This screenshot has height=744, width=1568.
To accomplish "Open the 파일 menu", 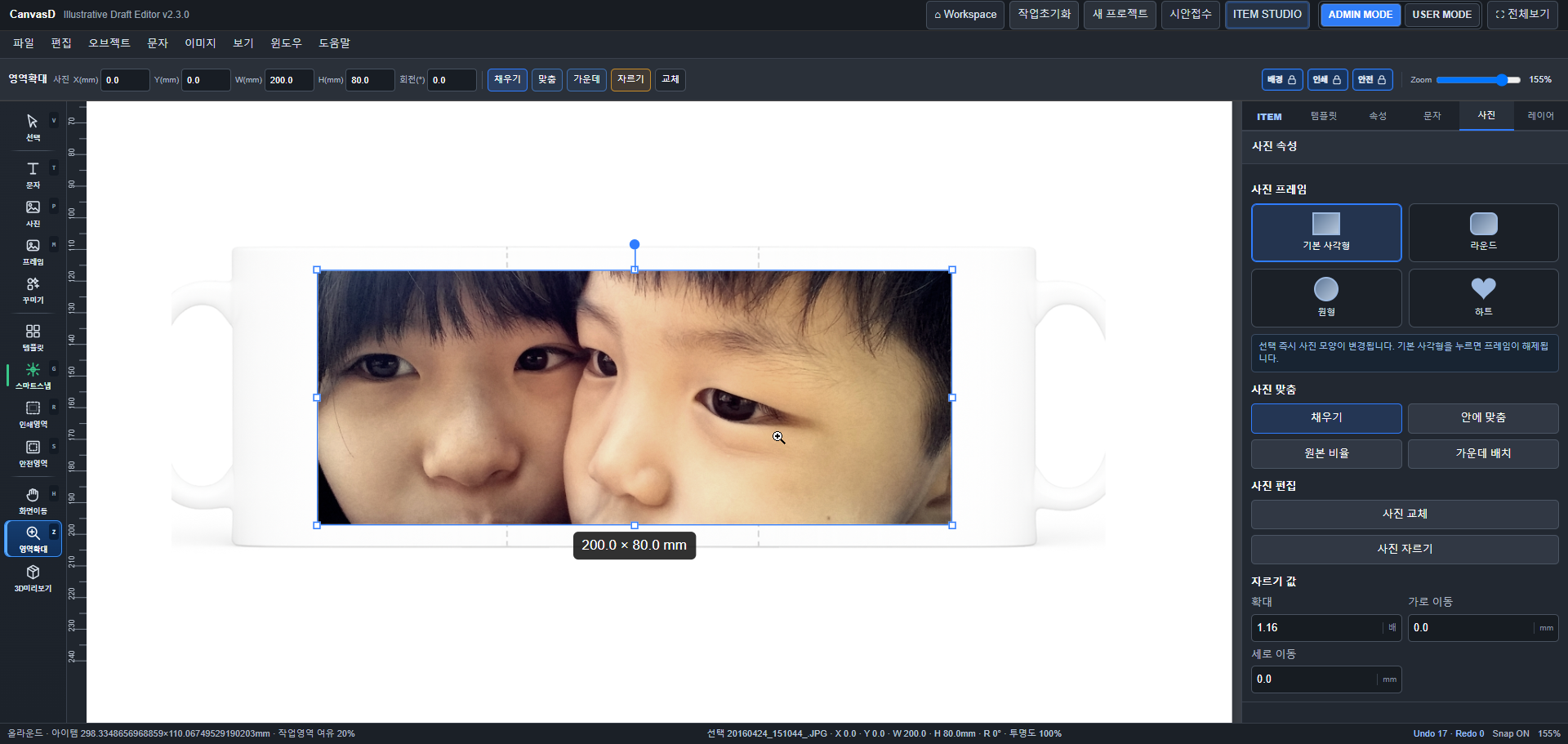I will (x=24, y=43).
